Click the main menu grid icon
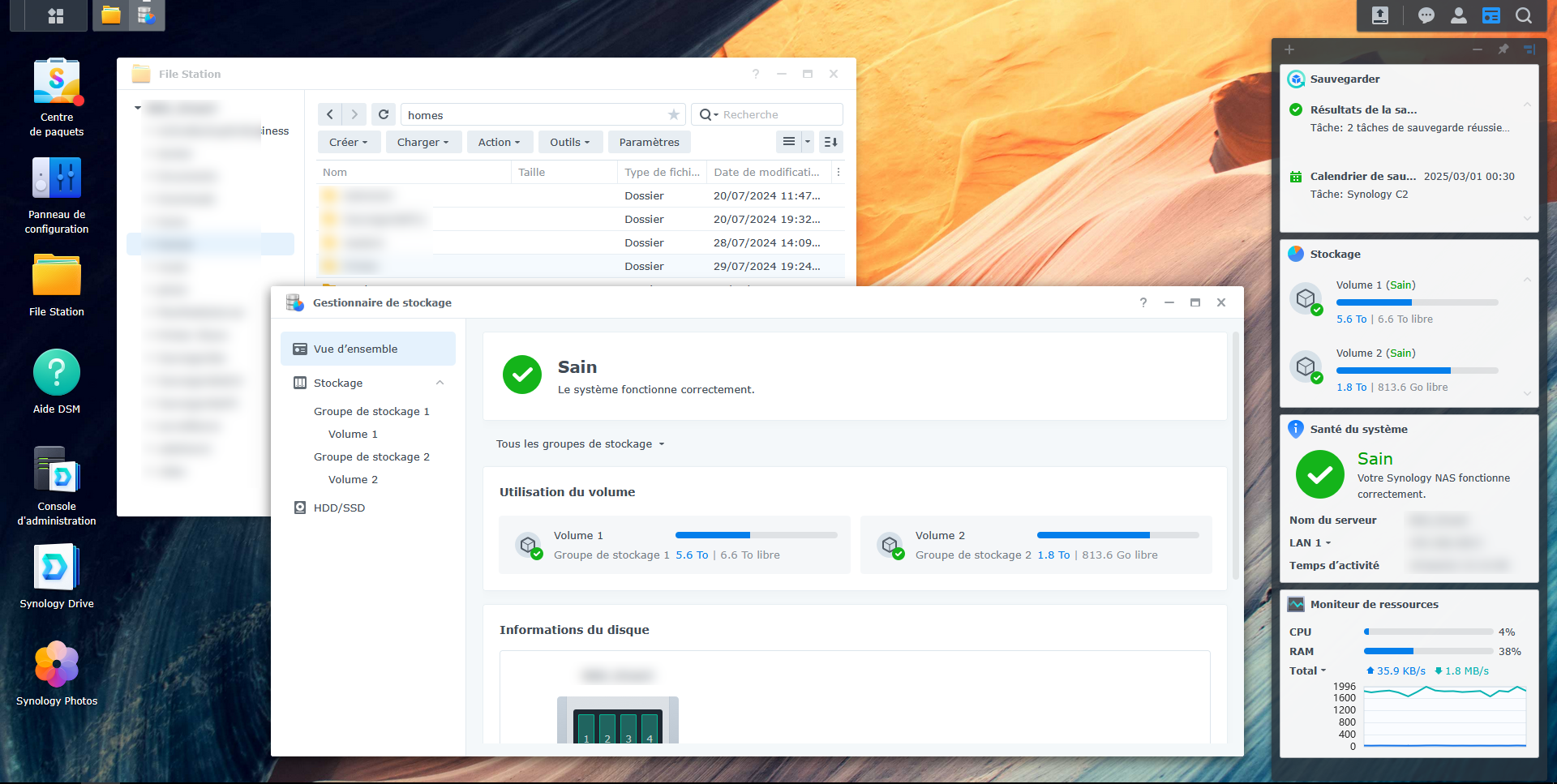Screen dimensions: 1557x784 point(56,15)
